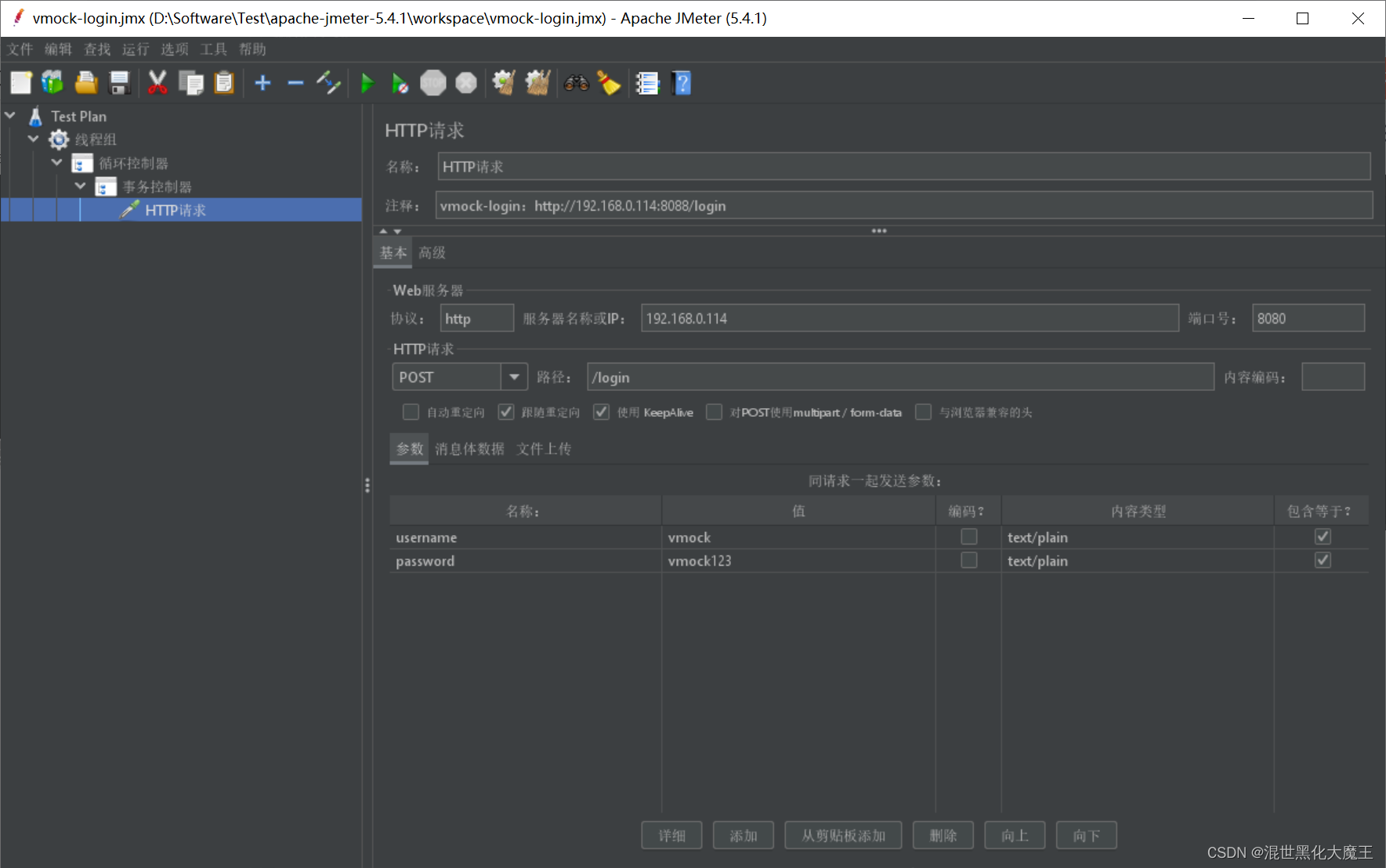Collapse the 循环控制器 tree node
The image size is (1386, 868).
point(57,162)
